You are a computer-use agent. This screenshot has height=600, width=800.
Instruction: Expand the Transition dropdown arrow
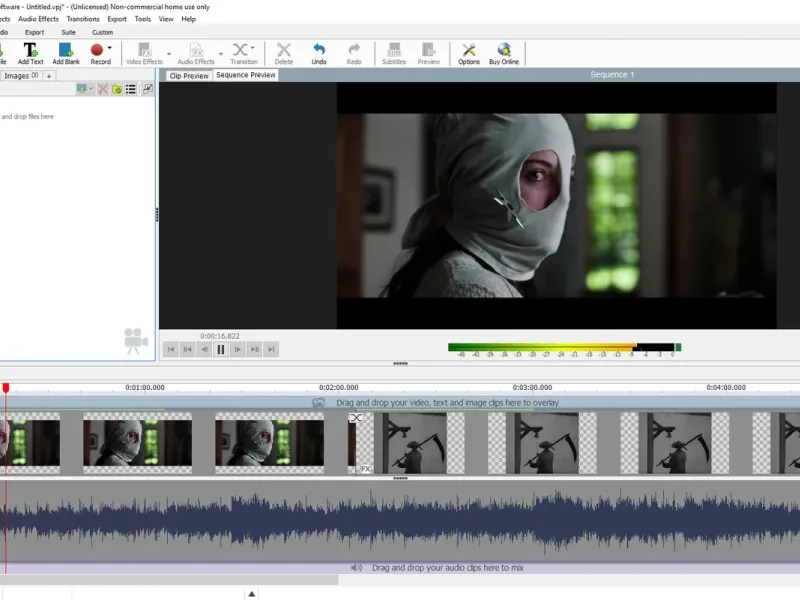(x=253, y=48)
